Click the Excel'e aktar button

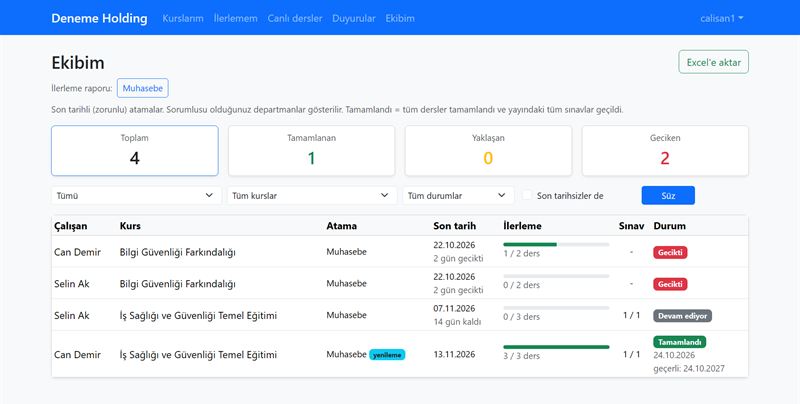pyautogui.click(x=713, y=62)
